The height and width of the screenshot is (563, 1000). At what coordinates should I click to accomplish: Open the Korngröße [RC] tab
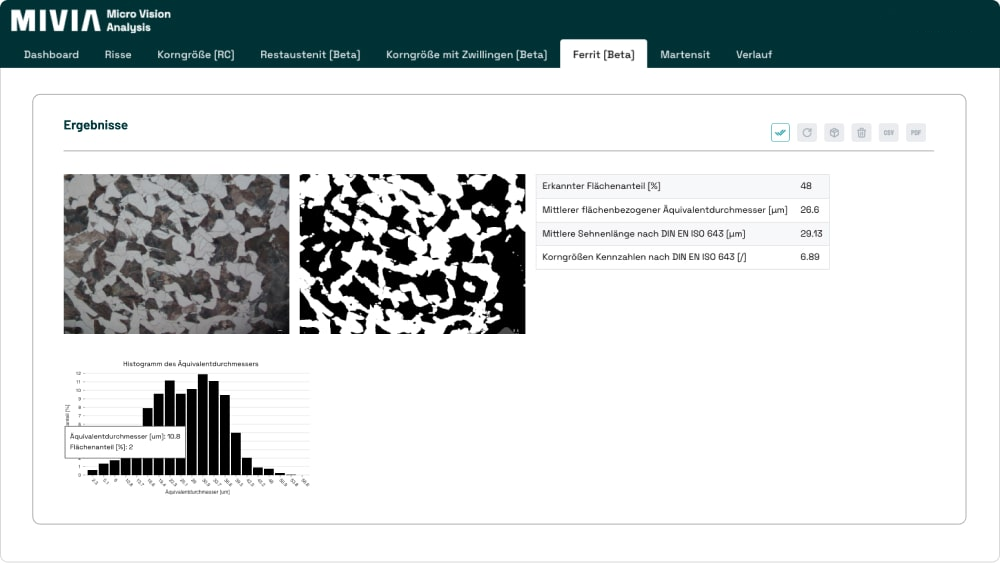point(196,54)
